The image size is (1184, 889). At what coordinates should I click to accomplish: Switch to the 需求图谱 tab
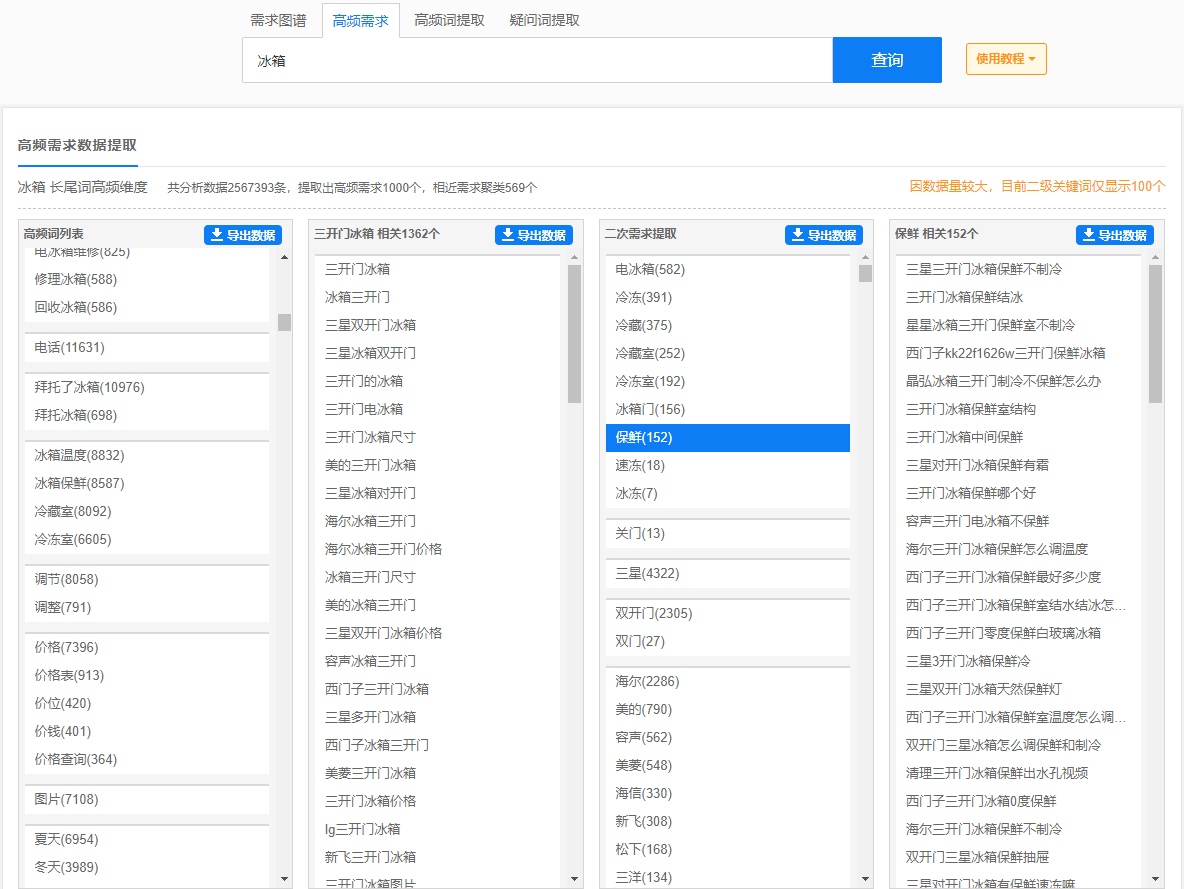[279, 20]
